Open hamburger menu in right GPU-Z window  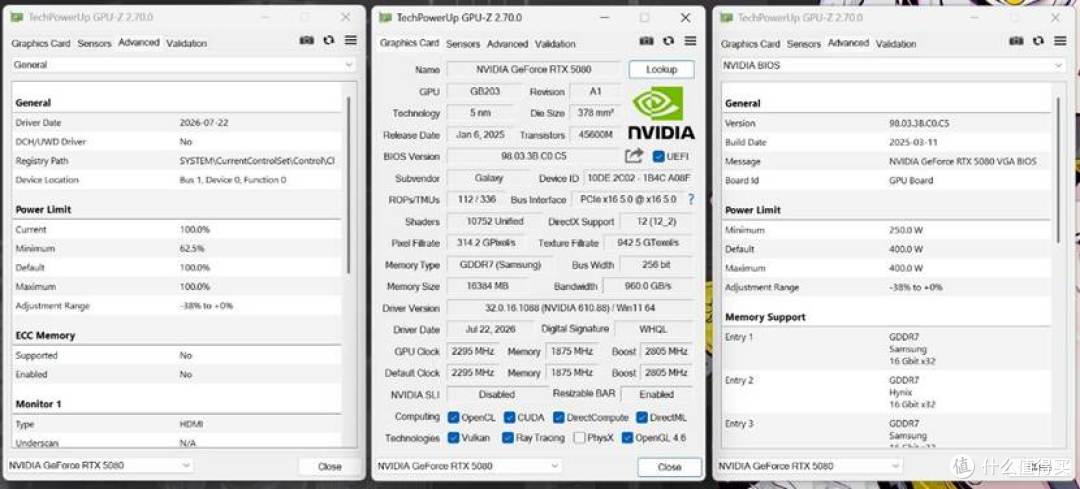[1060, 41]
